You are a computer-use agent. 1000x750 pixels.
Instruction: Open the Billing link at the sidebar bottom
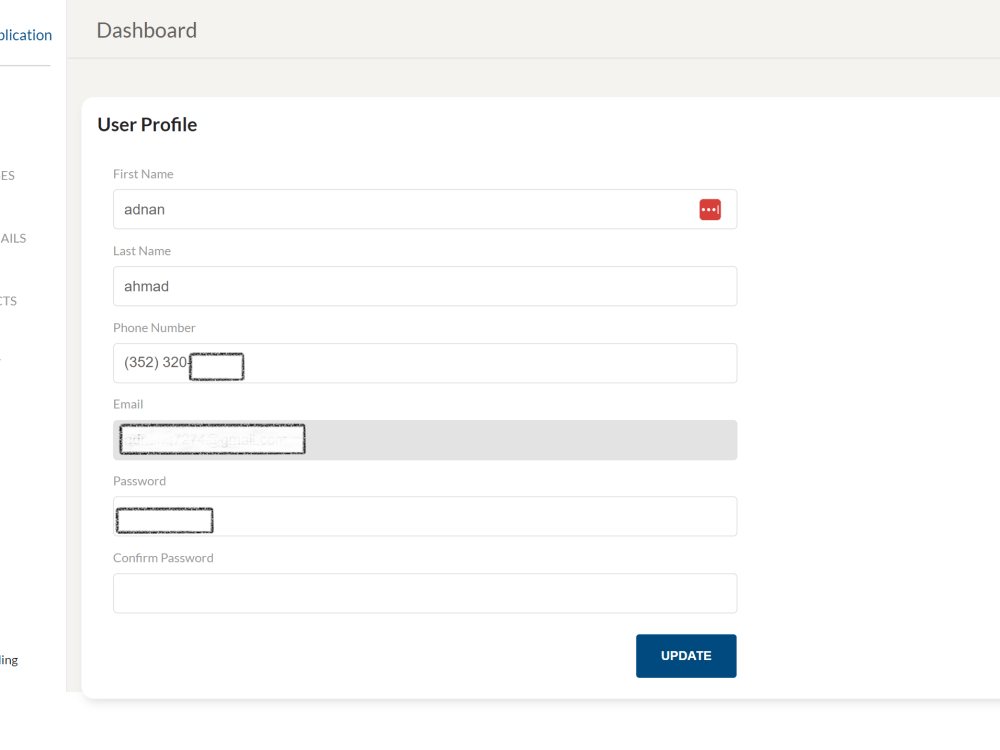[x=9, y=659]
